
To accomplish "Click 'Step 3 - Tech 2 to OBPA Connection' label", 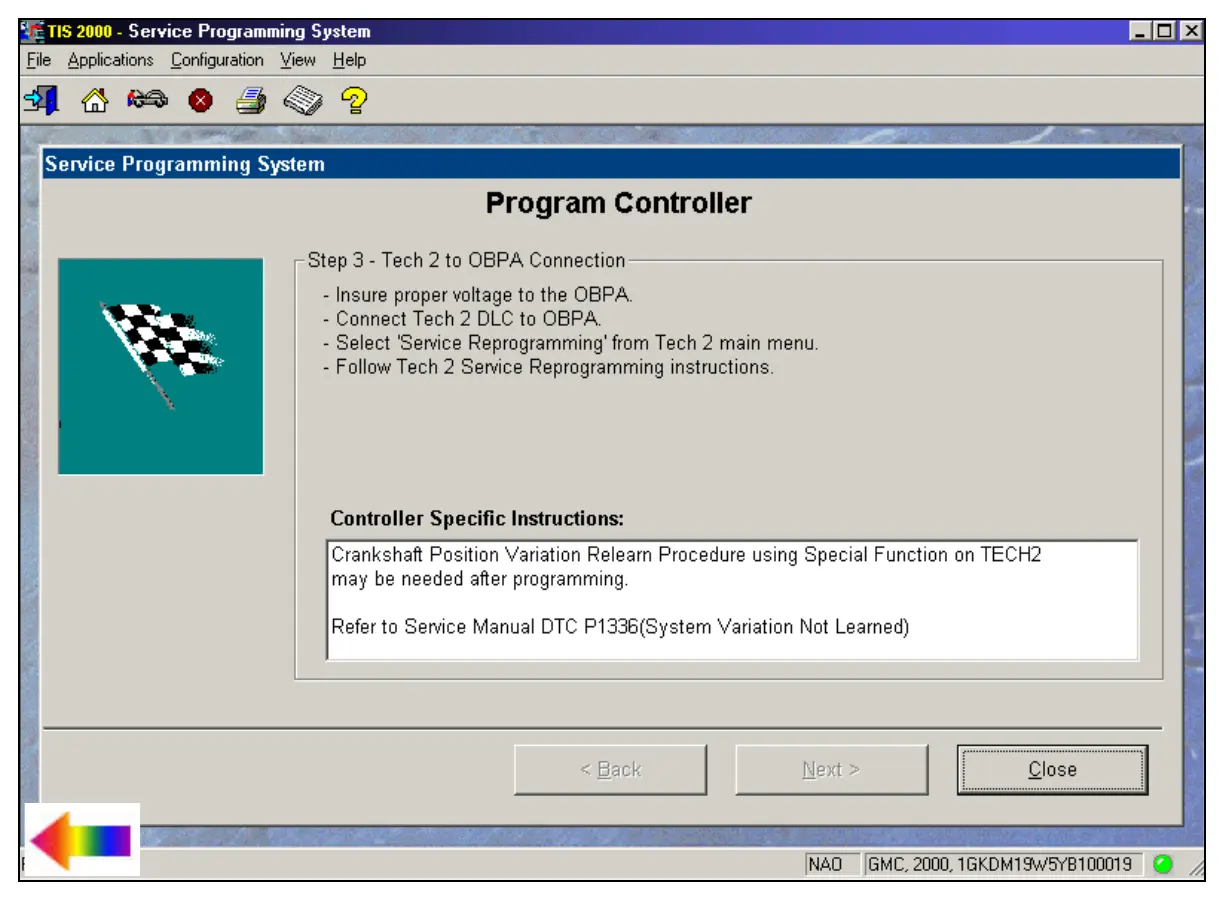I will coord(466,261).
